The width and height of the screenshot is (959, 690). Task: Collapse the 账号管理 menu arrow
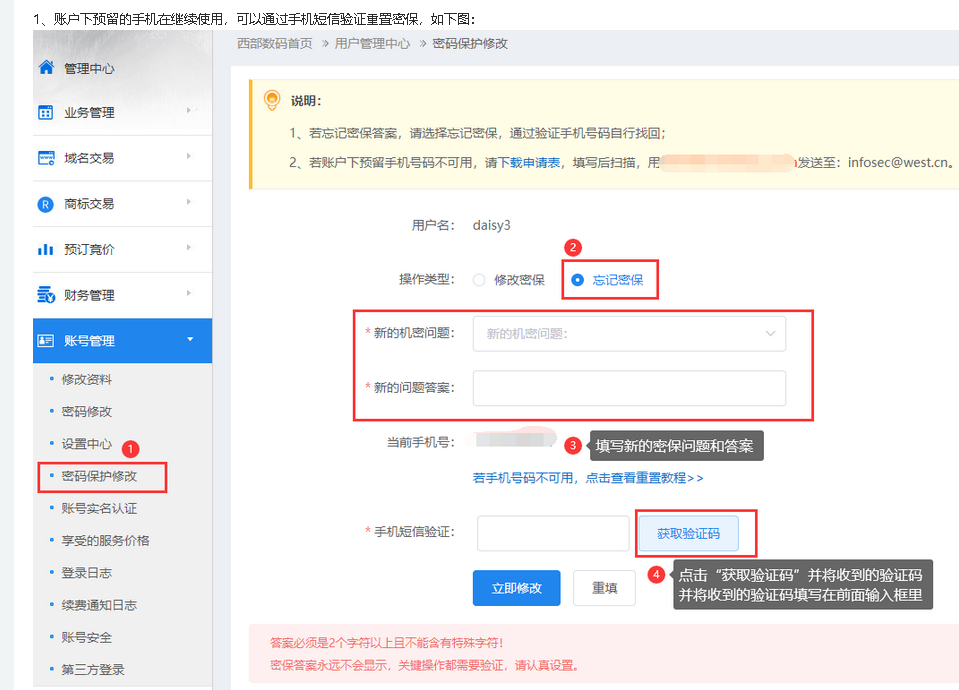189,340
